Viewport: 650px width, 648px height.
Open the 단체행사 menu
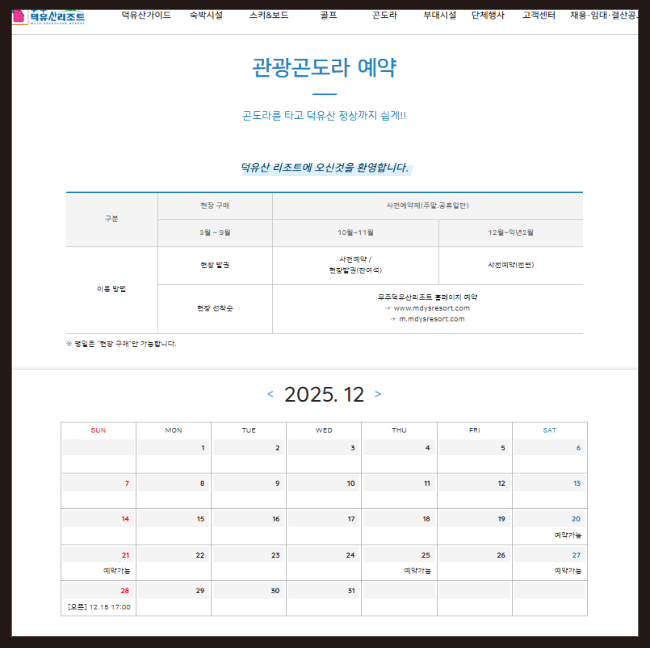point(488,15)
